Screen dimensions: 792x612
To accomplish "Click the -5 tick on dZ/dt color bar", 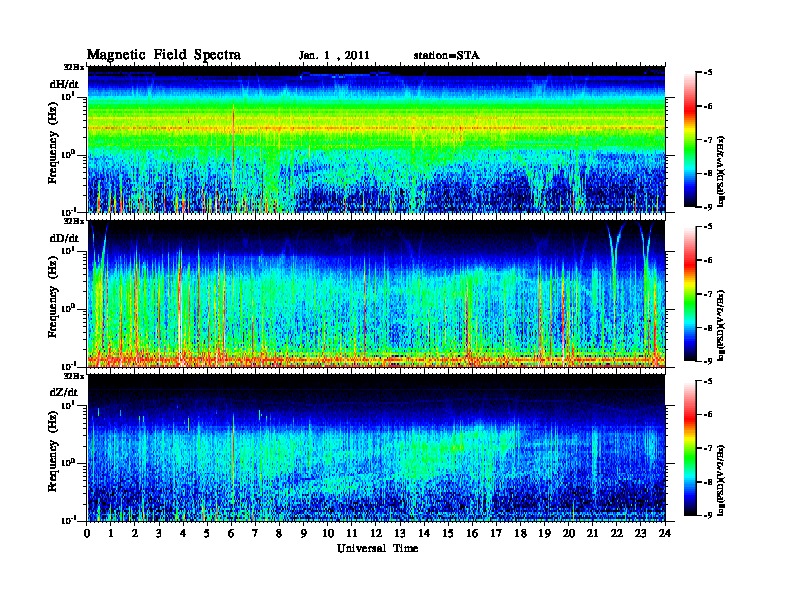I will click(x=708, y=381).
